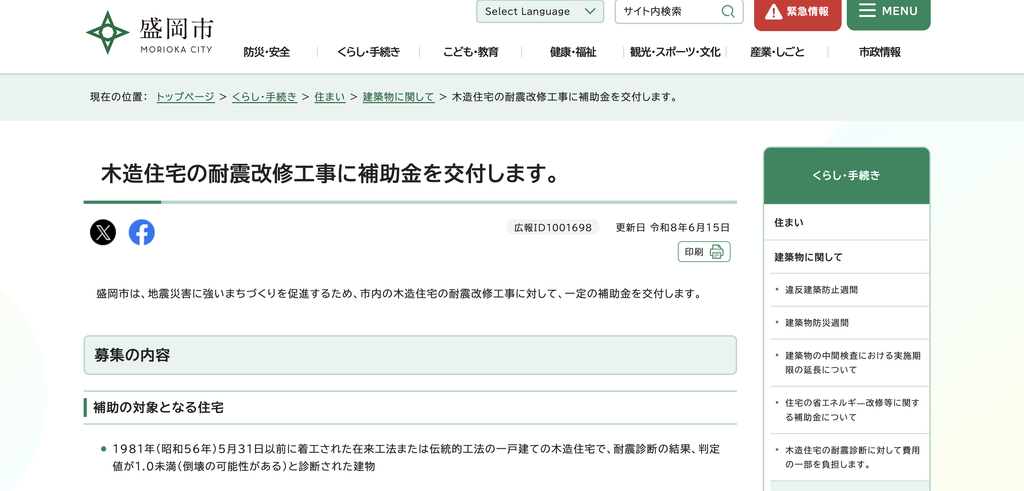
Task: Open sidebar 違反建築防止週間 link
Action: [x=822, y=290]
